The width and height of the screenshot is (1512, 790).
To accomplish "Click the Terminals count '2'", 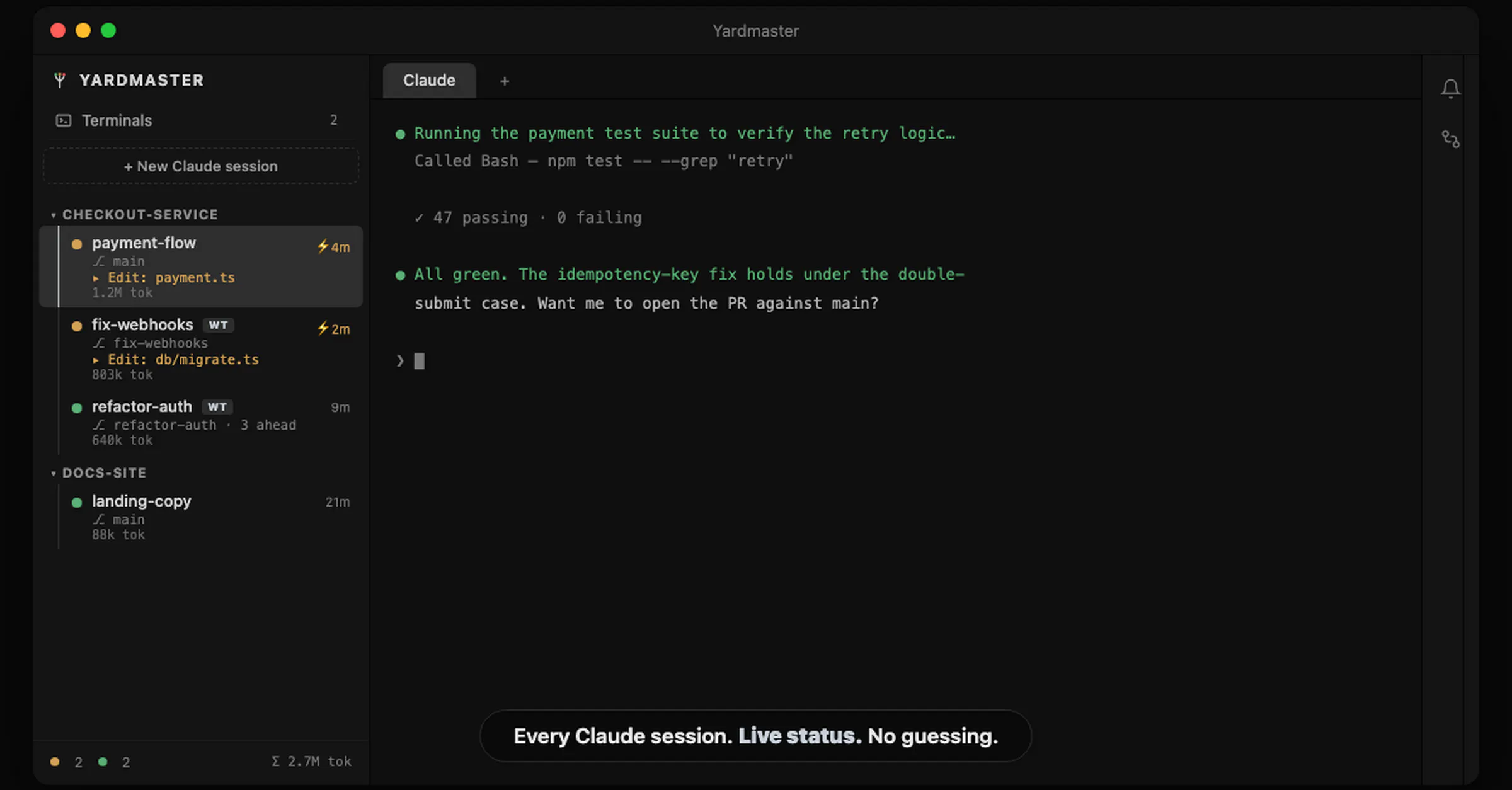I will (x=334, y=120).
